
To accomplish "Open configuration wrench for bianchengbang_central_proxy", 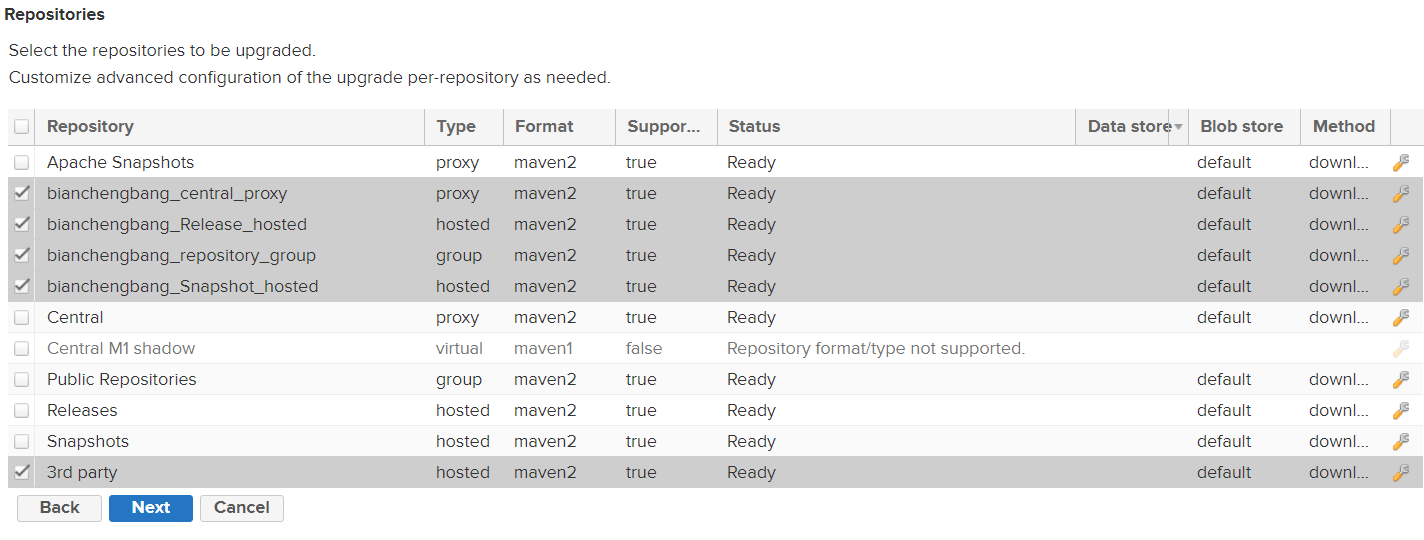I will coord(1401,193).
